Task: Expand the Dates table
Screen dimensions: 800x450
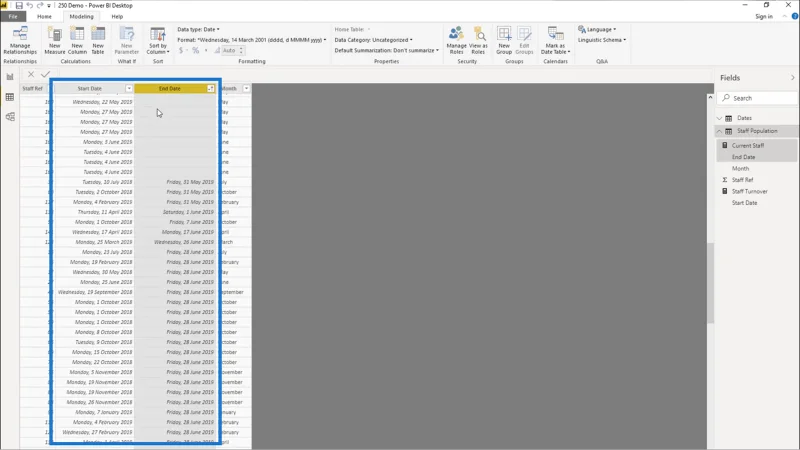Action: pos(719,118)
